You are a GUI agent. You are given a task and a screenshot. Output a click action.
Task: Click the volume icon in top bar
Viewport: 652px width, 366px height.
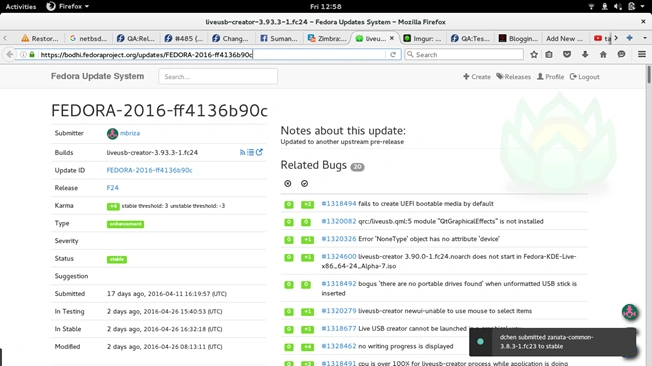click(617, 6)
